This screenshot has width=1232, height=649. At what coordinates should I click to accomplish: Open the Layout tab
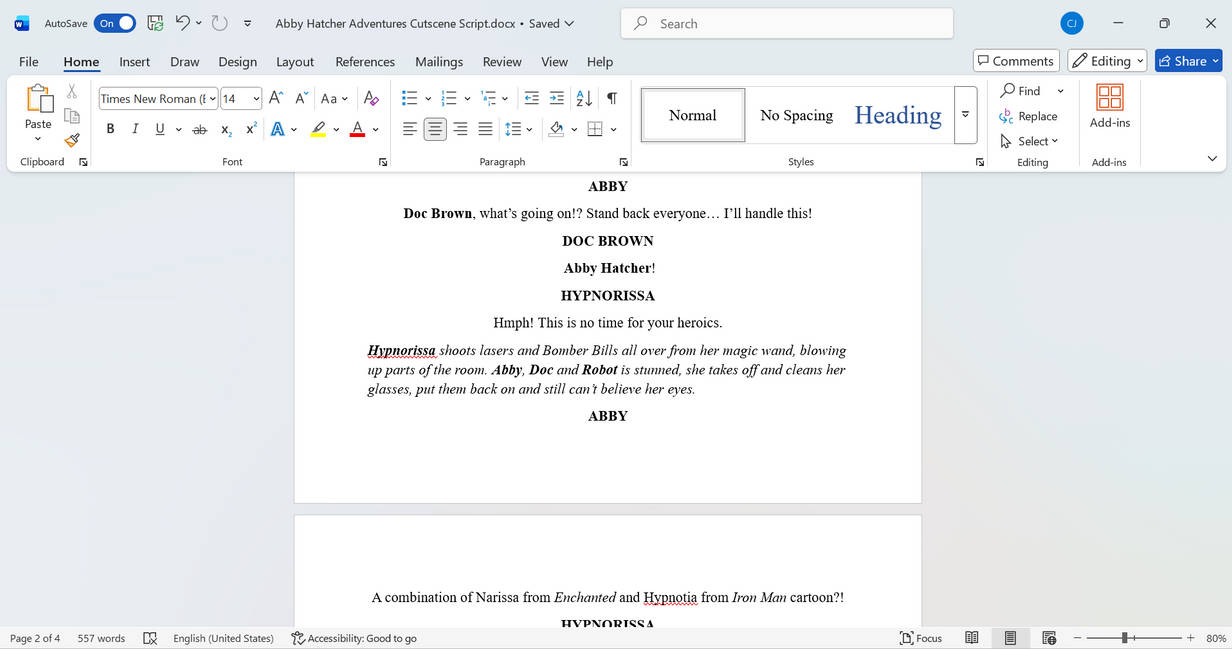pyautogui.click(x=295, y=61)
